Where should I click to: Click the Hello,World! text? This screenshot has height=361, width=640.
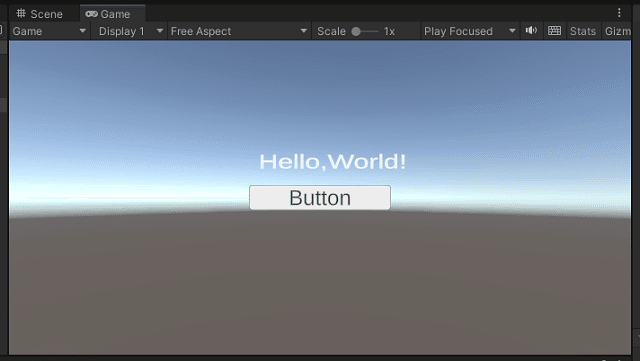tap(333, 162)
